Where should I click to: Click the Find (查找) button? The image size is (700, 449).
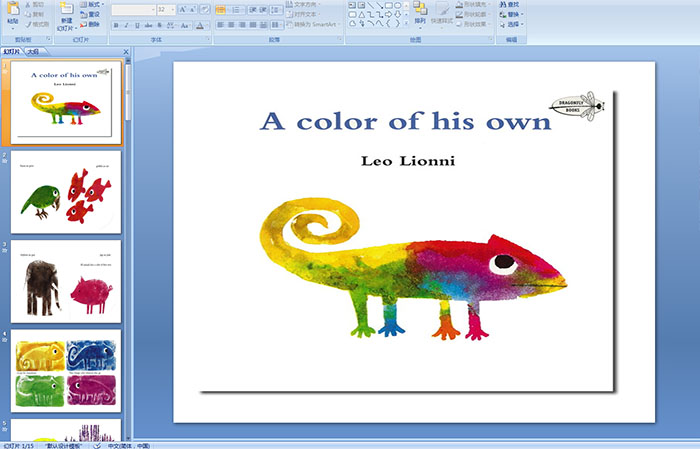[x=509, y=4]
